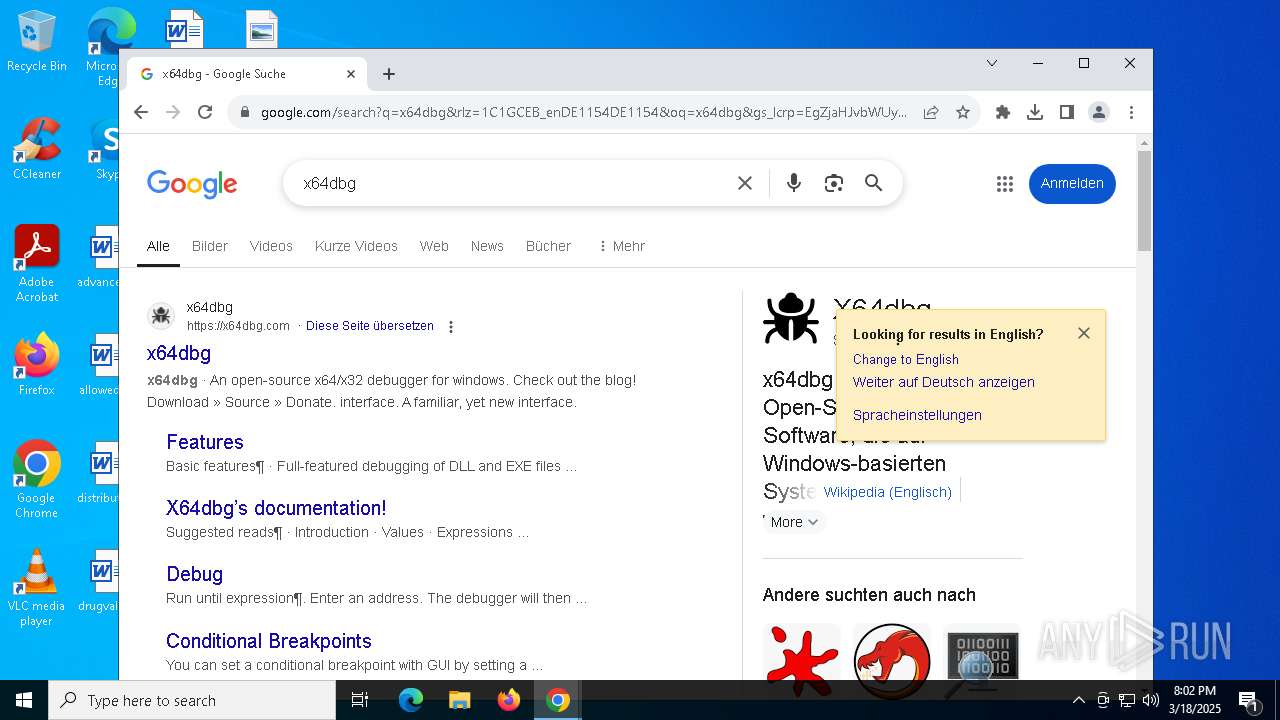Dismiss the English results popup
The height and width of the screenshot is (720, 1280).
(x=1084, y=333)
